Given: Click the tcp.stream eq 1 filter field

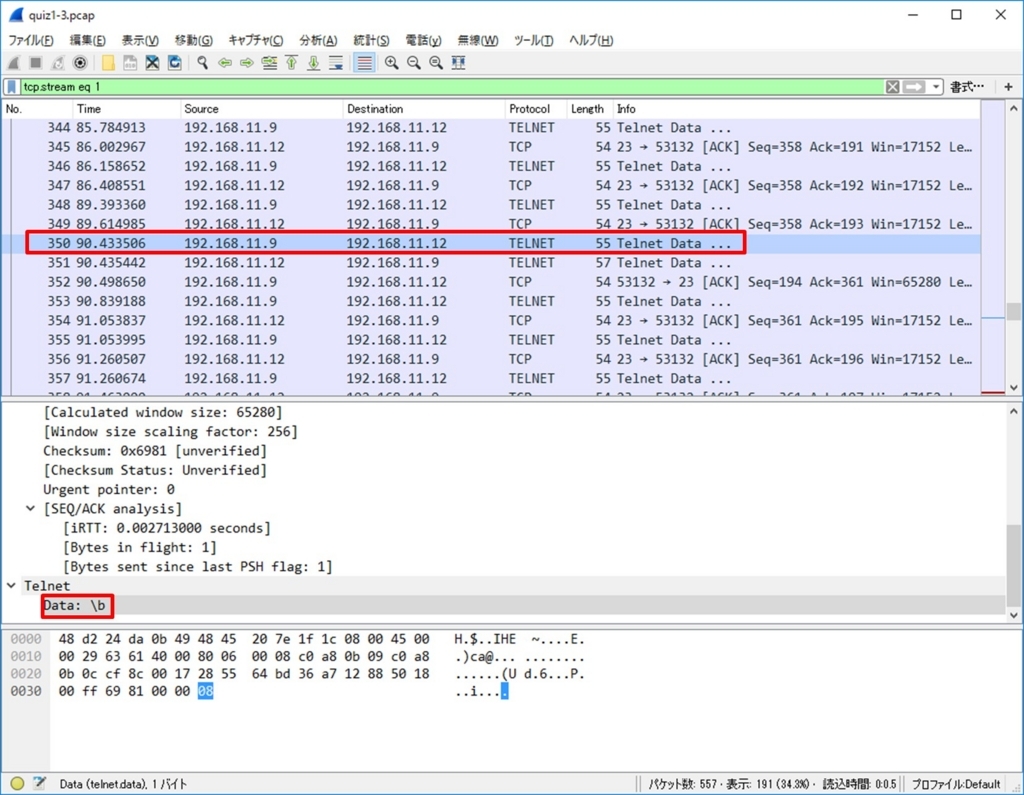Looking at the screenshot, I should tap(451, 87).
